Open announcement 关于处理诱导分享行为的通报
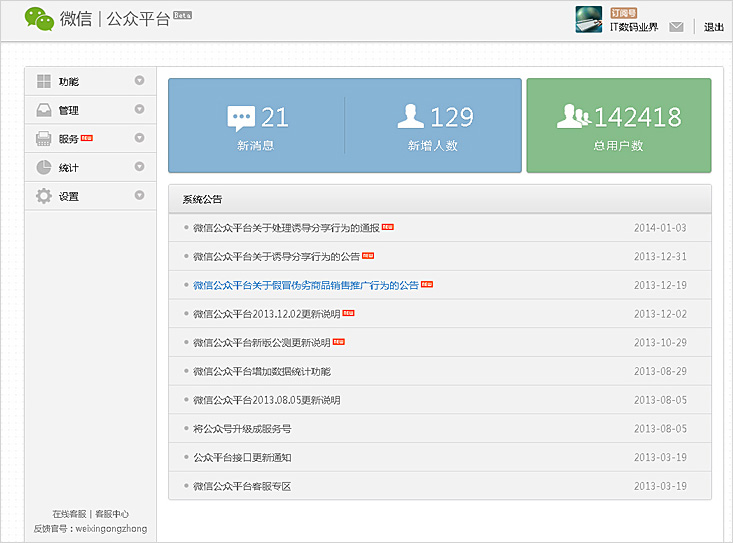The width and height of the screenshot is (733, 543). pyautogui.click(x=286, y=228)
